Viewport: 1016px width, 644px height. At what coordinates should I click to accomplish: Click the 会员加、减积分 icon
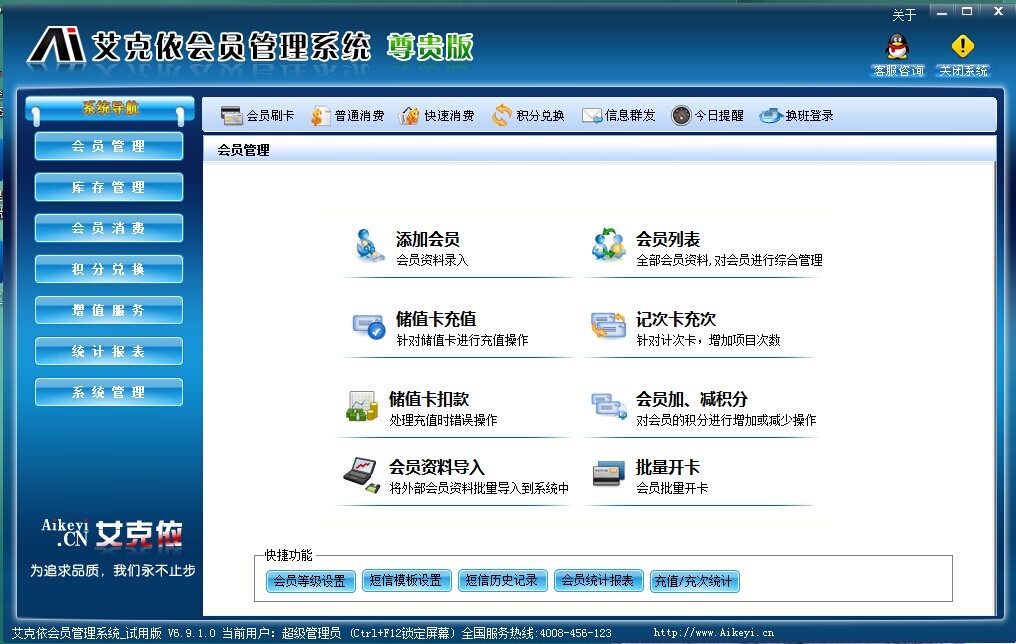(608, 406)
